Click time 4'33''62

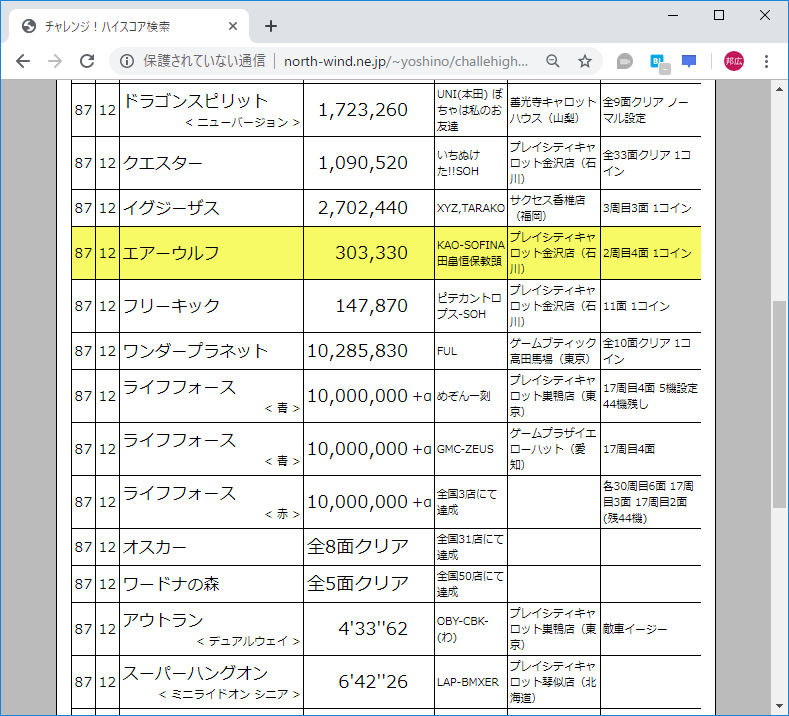click(373, 629)
